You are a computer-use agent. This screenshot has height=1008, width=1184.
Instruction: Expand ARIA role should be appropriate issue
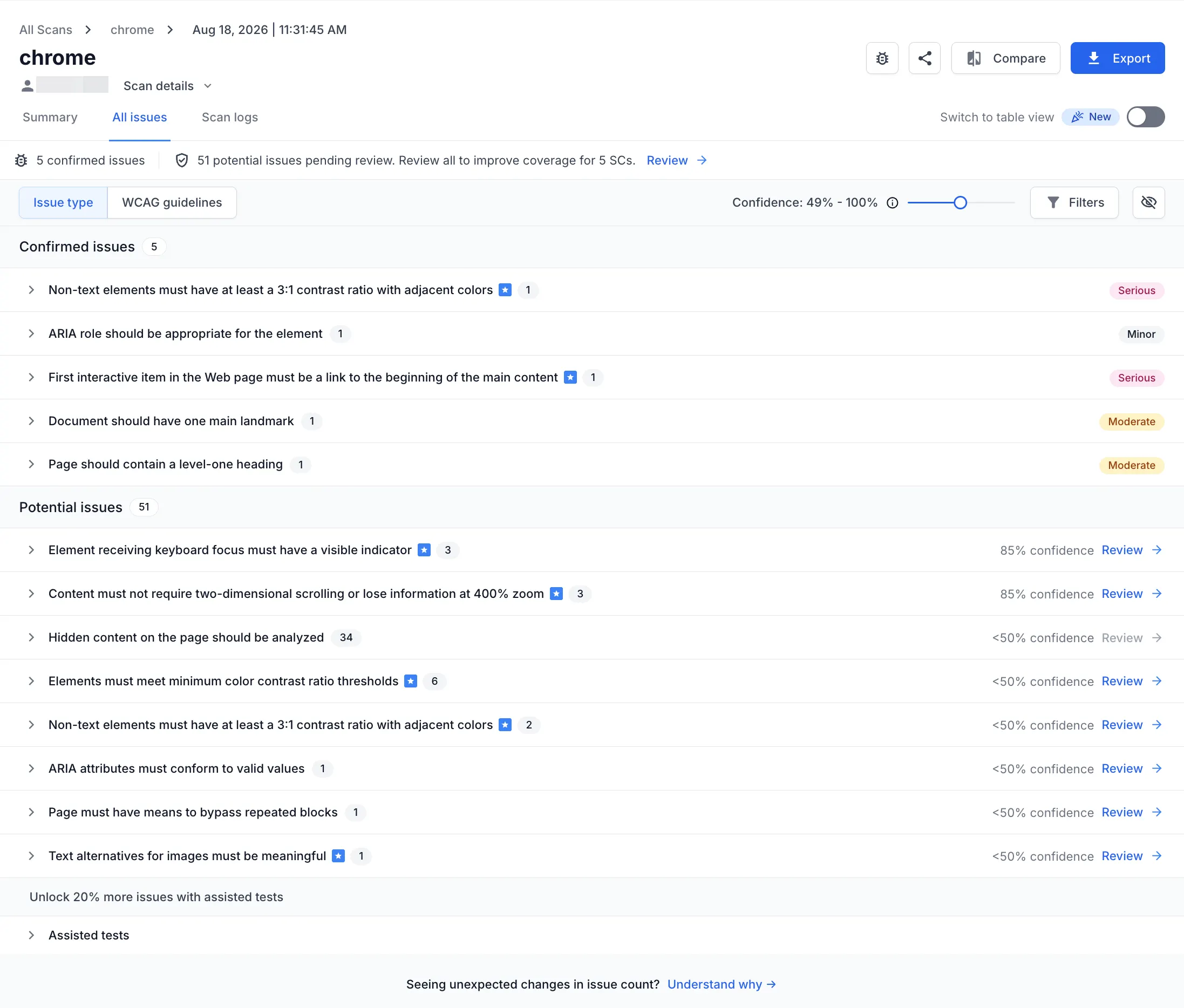31,333
